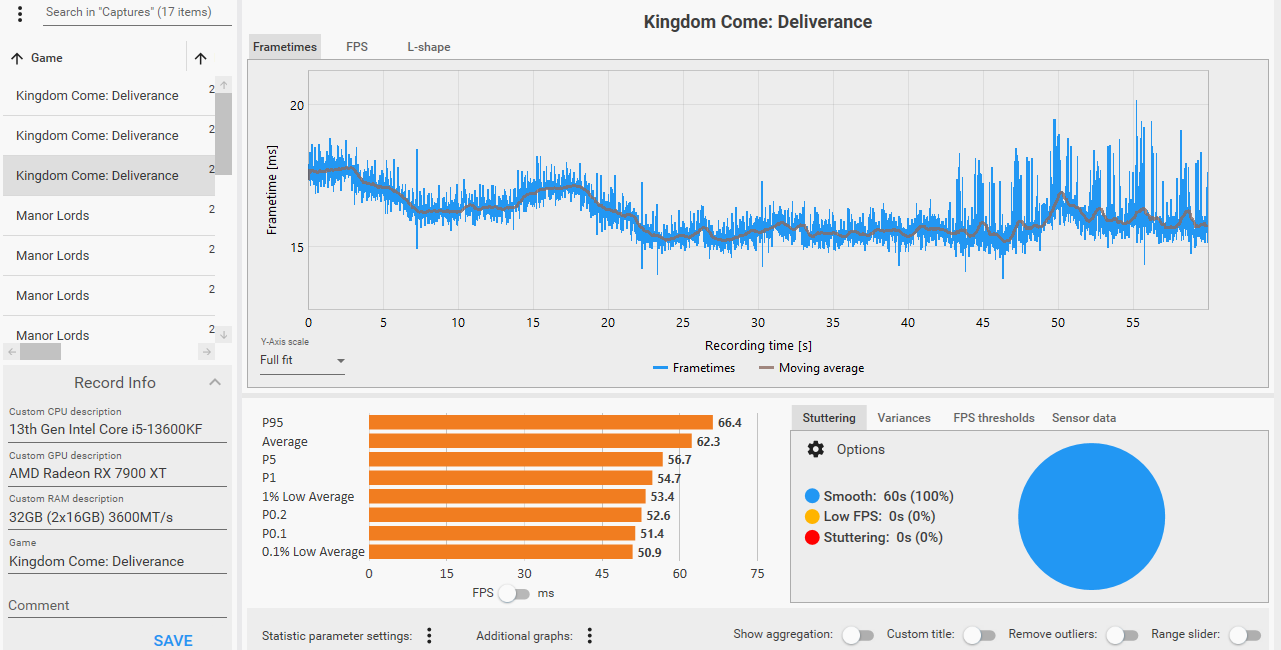Screen dimensions: 1281x650
Task: Click the horizontal scroll right arrow
Action: pos(206,351)
